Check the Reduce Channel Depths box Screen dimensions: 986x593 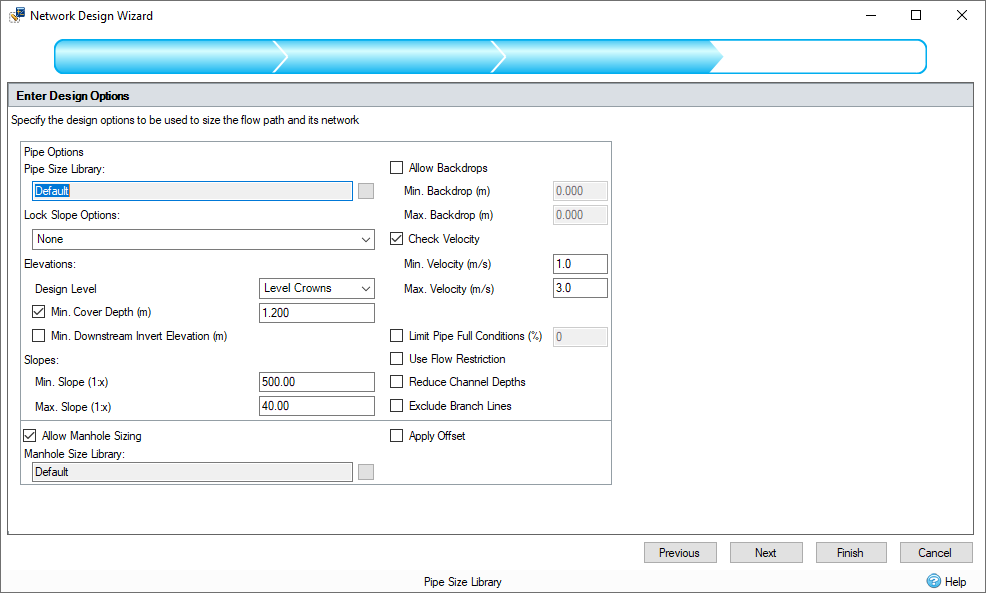[x=396, y=382]
